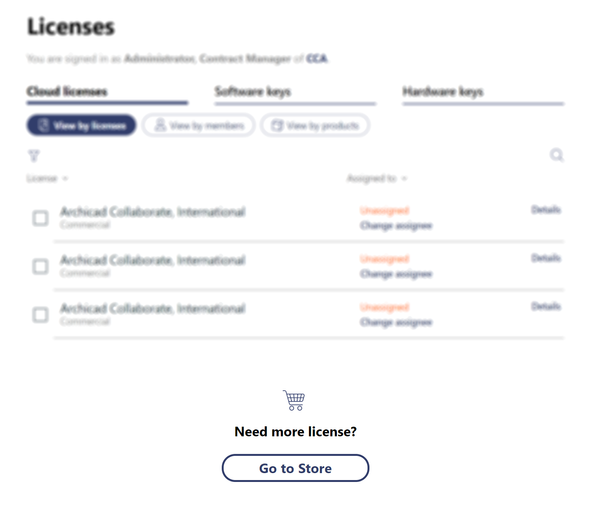
Task: Check the third Archicad Collaborate license checkbox
Action: 40,315
